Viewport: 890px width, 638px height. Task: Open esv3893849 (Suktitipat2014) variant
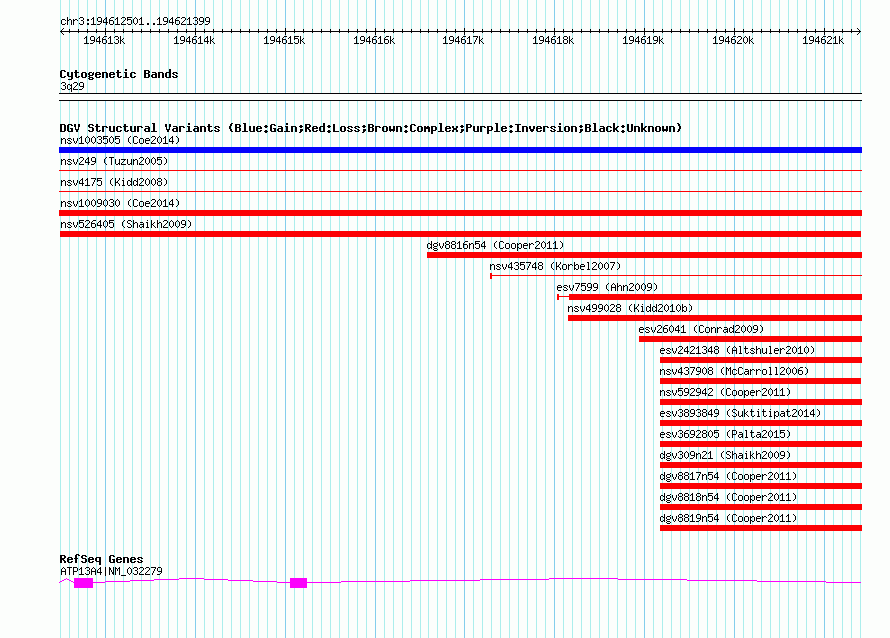(740, 413)
